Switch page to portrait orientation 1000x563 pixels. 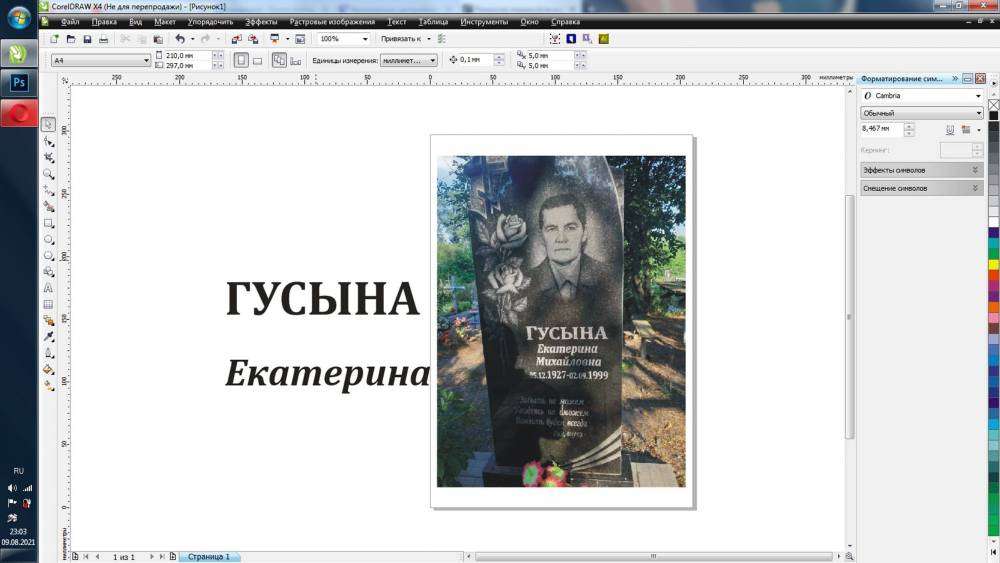pyautogui.click(x=241, y=61)
